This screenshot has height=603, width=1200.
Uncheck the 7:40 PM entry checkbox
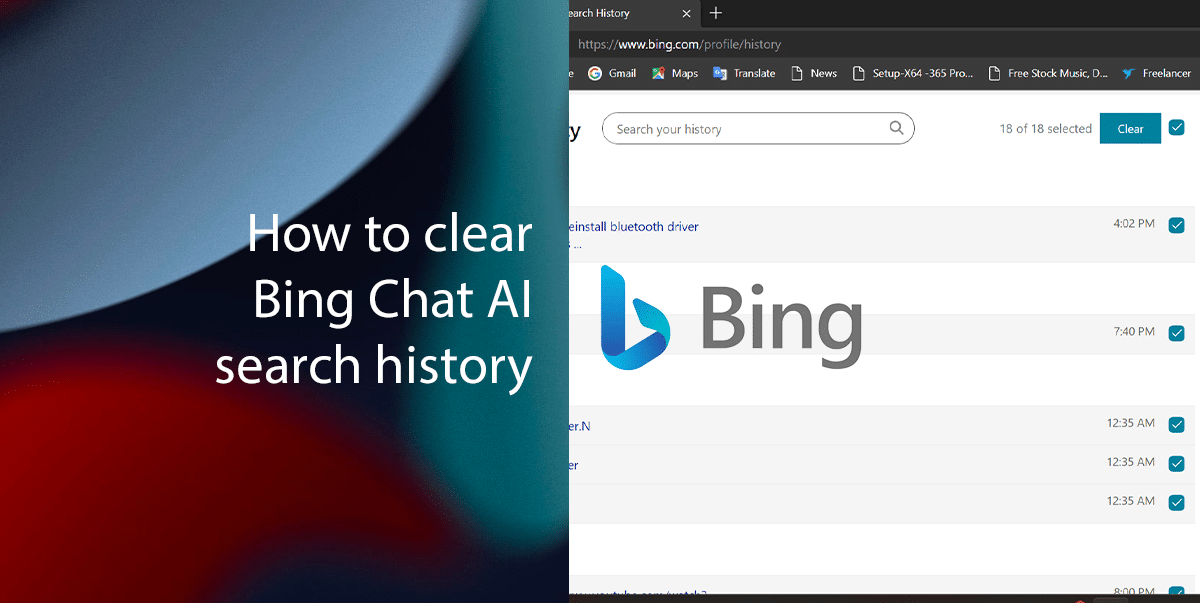click(x=1176, y=333)
